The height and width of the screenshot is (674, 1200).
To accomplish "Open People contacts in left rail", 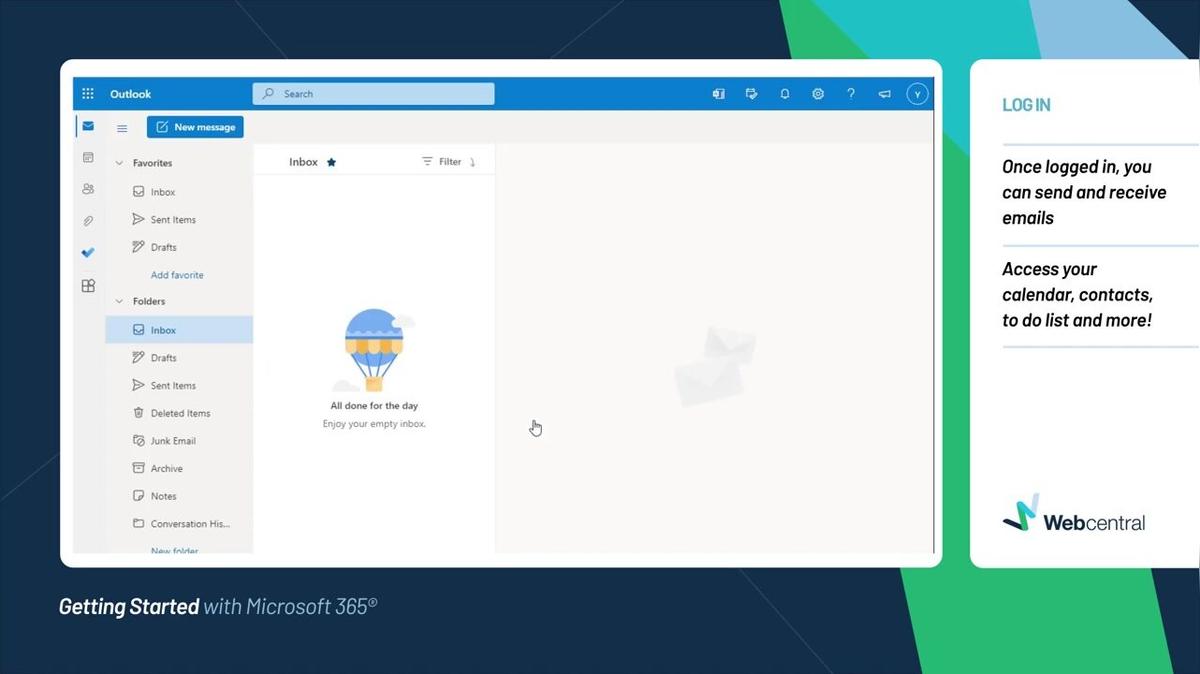I will click(88, 189).
